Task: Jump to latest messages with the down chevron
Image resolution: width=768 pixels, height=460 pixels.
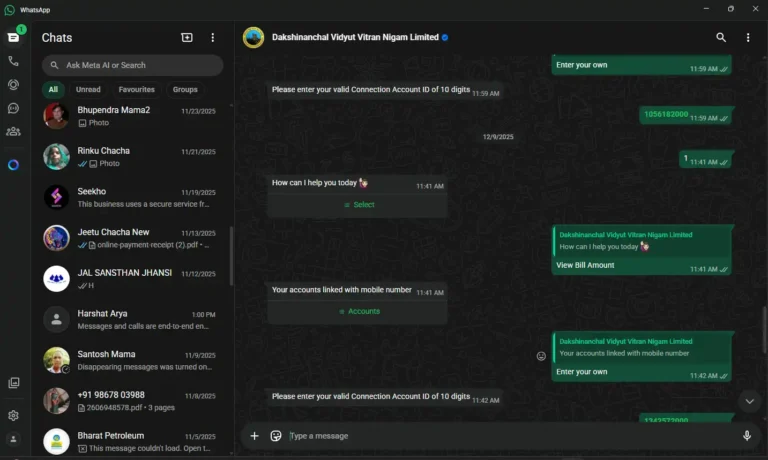Action: 749,401
